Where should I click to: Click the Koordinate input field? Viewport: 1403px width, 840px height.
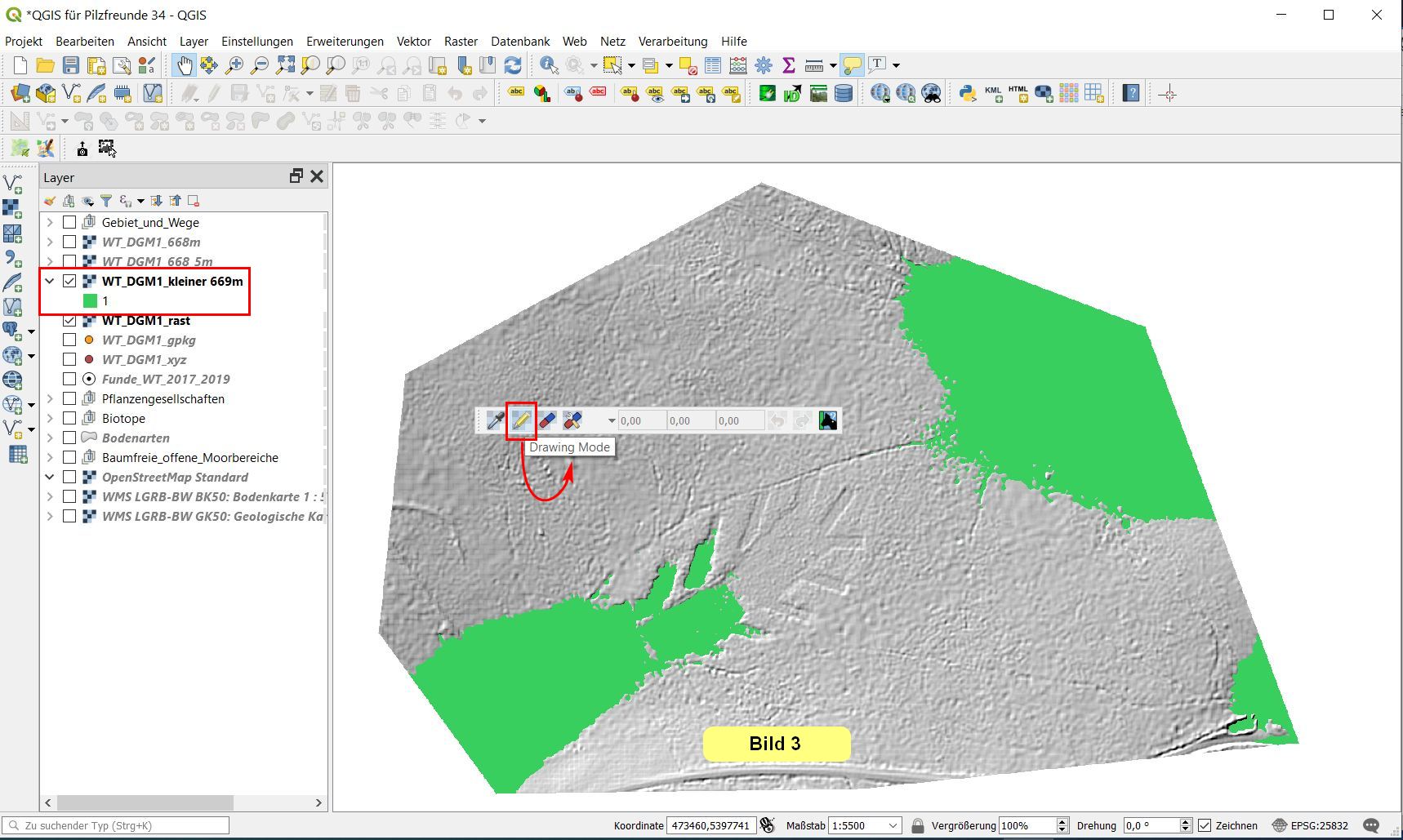(710, 825)
